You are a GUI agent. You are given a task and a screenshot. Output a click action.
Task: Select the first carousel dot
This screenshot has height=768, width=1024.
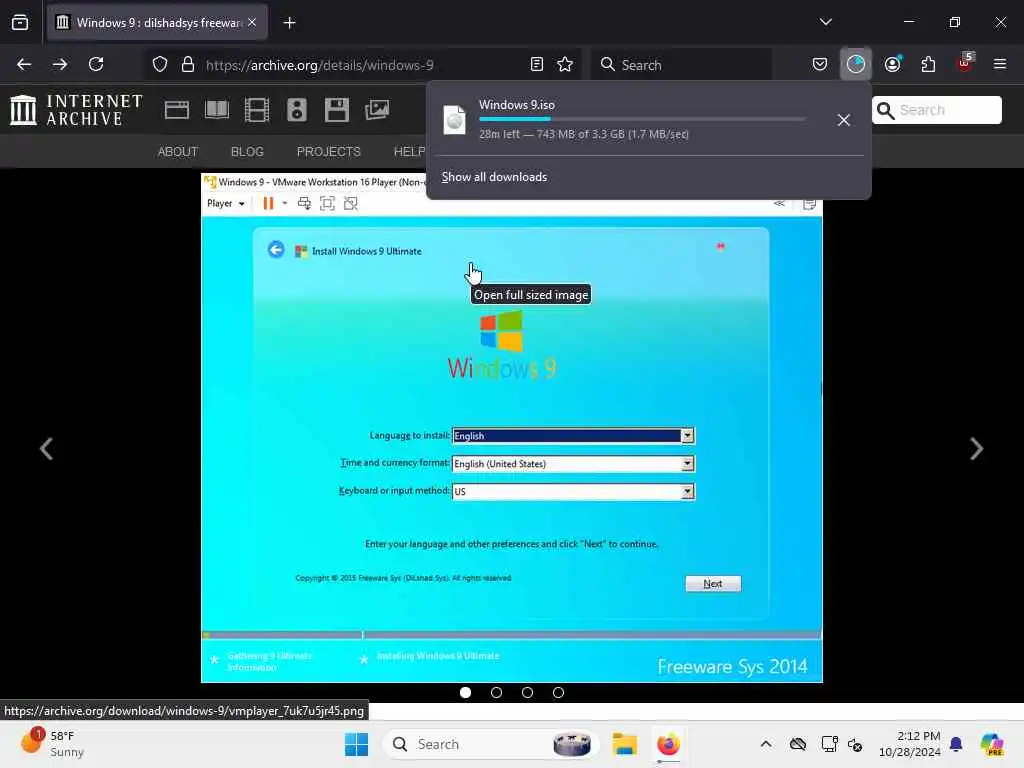(466, 692)
